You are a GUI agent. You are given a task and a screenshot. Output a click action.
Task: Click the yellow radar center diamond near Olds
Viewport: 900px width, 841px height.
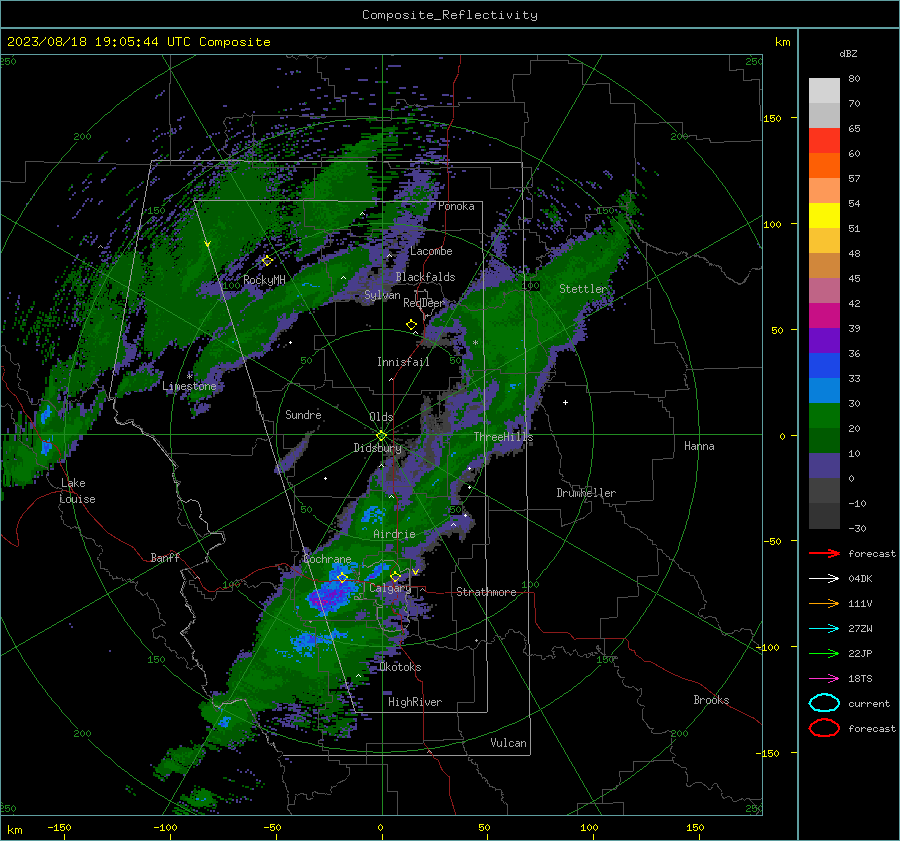[x=382, y=436]
